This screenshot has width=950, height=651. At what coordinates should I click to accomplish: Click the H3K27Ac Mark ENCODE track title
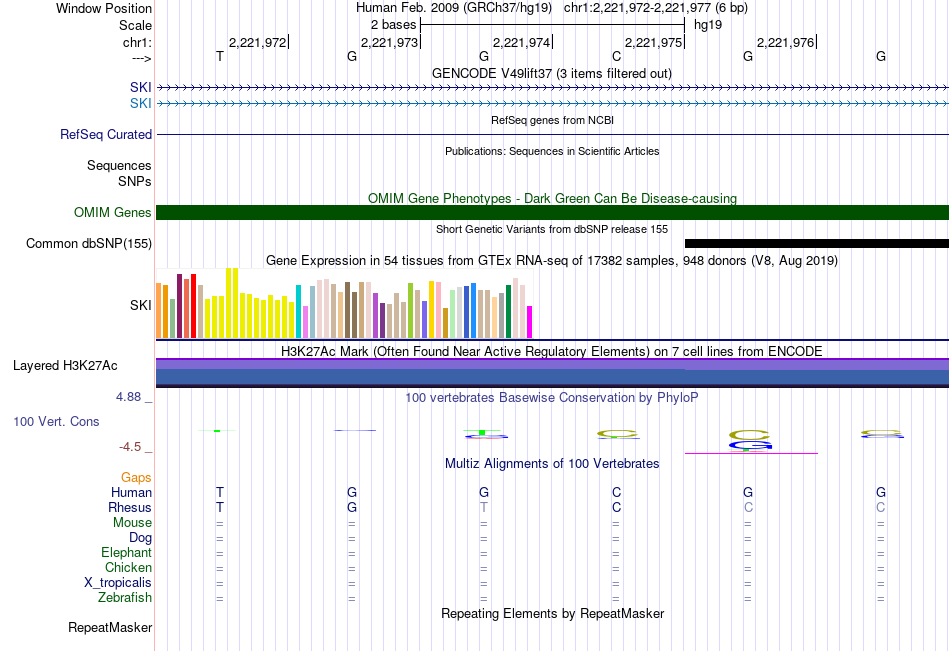[552, 352]
